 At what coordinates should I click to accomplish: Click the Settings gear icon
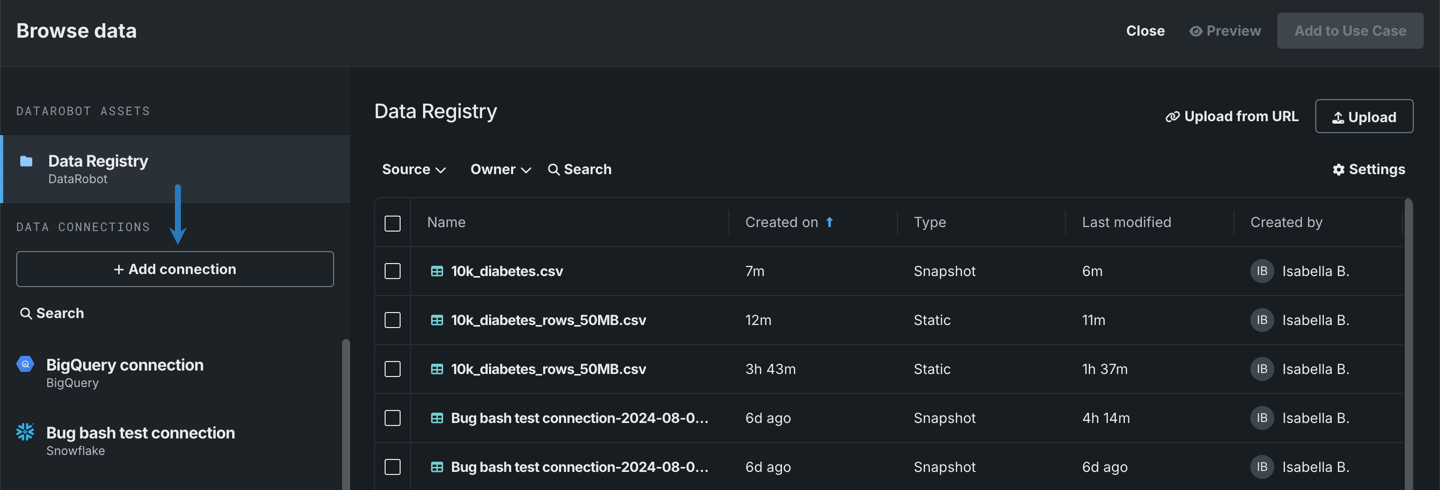click(x=1338, y=170)
